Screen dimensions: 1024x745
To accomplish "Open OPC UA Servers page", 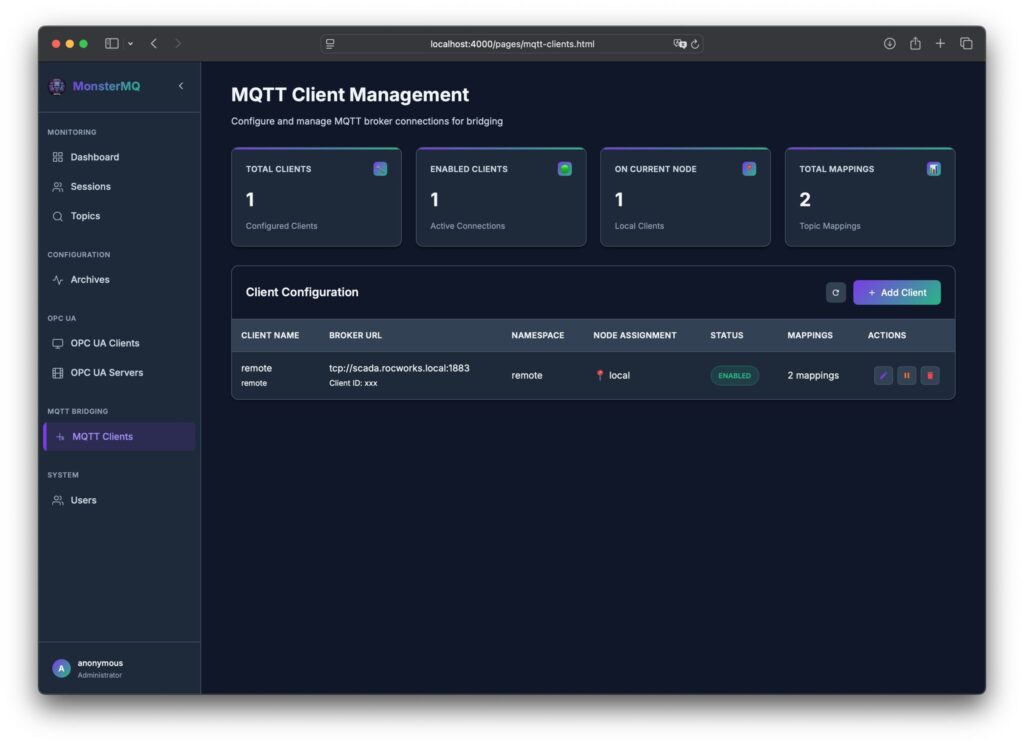I will 106,373.
